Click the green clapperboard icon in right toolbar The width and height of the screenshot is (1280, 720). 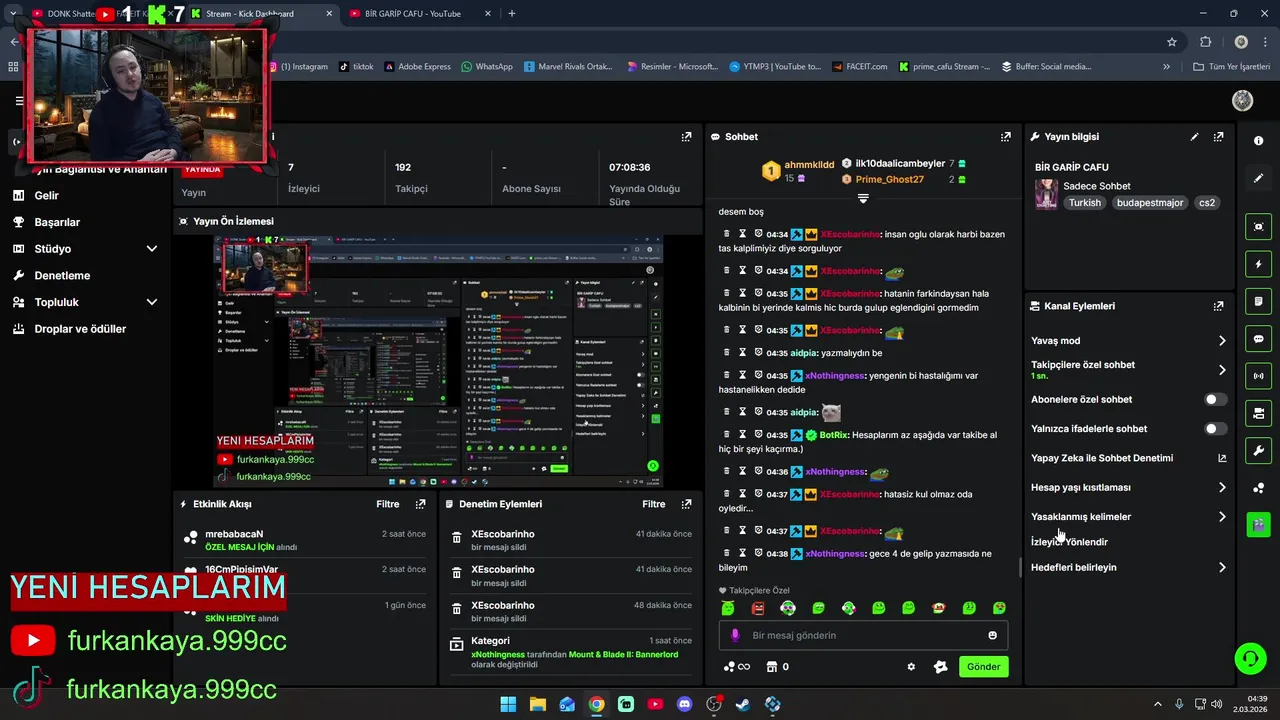tap(1258, 524)
